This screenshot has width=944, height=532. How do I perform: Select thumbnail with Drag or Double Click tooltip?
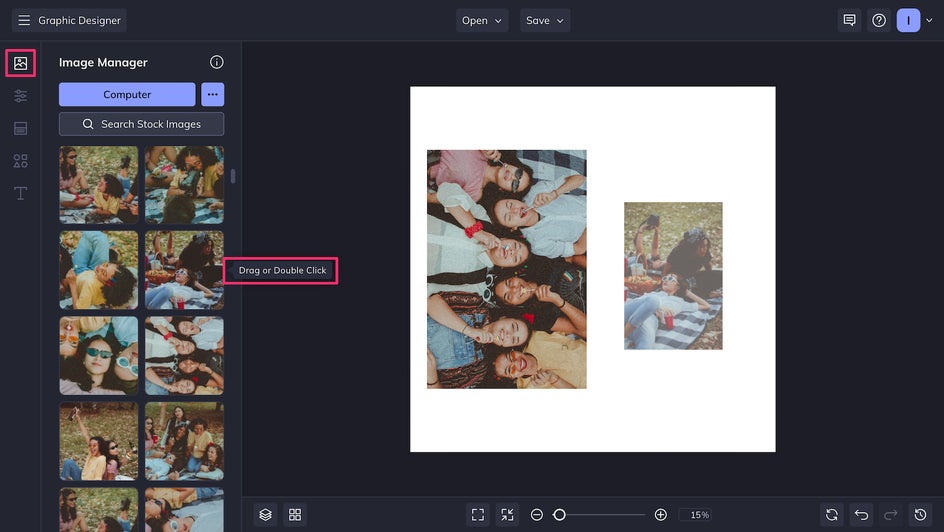coord(184,270)
